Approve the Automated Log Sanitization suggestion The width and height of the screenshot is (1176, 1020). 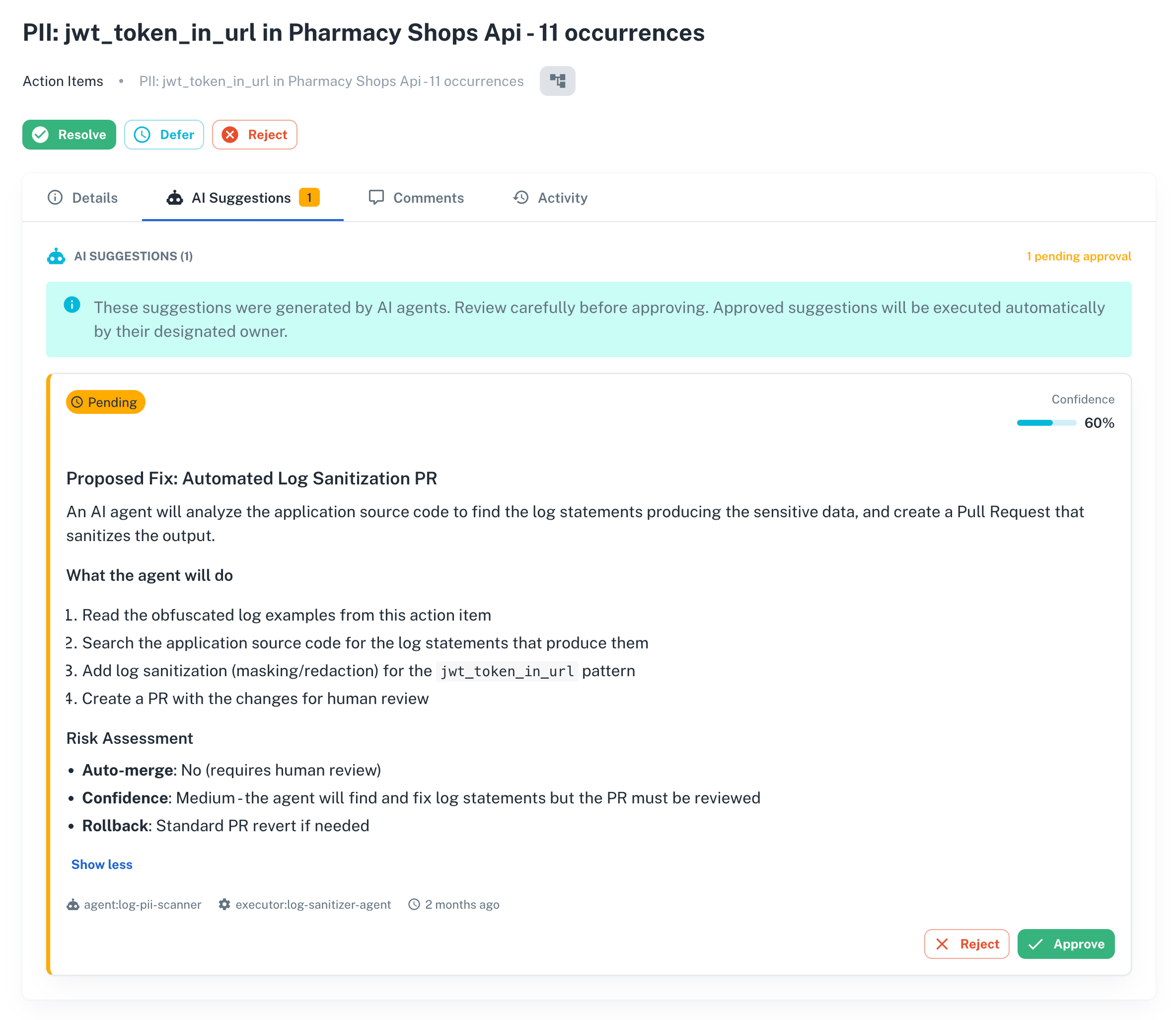[1066, 943]
